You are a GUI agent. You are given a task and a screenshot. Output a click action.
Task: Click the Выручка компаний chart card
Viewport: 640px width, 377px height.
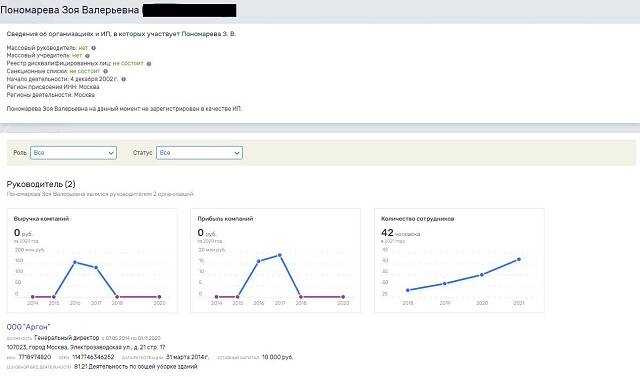click(x=92, y=260)
